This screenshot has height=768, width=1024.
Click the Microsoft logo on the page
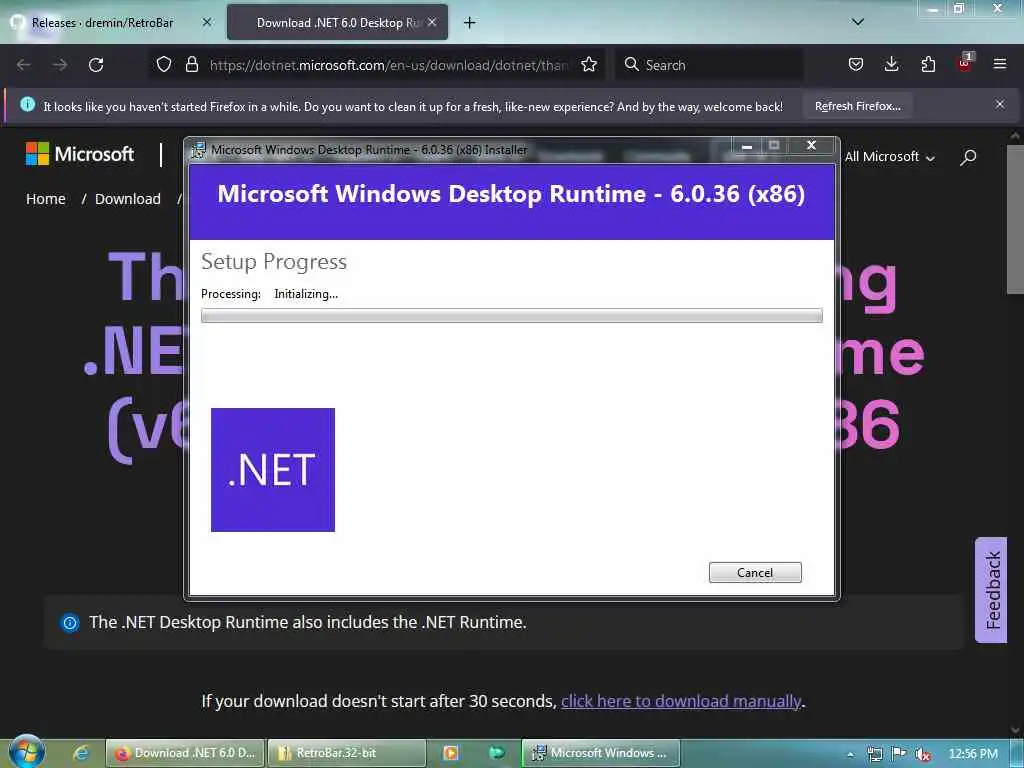[80, 154]
